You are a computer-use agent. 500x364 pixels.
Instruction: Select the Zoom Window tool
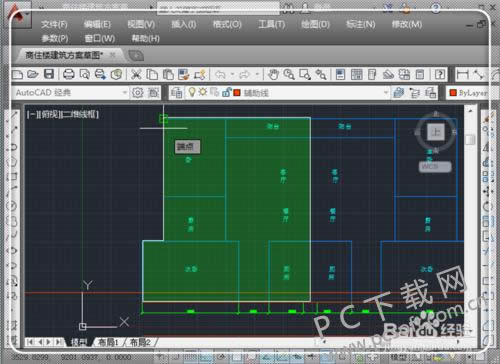coord(305,74)
